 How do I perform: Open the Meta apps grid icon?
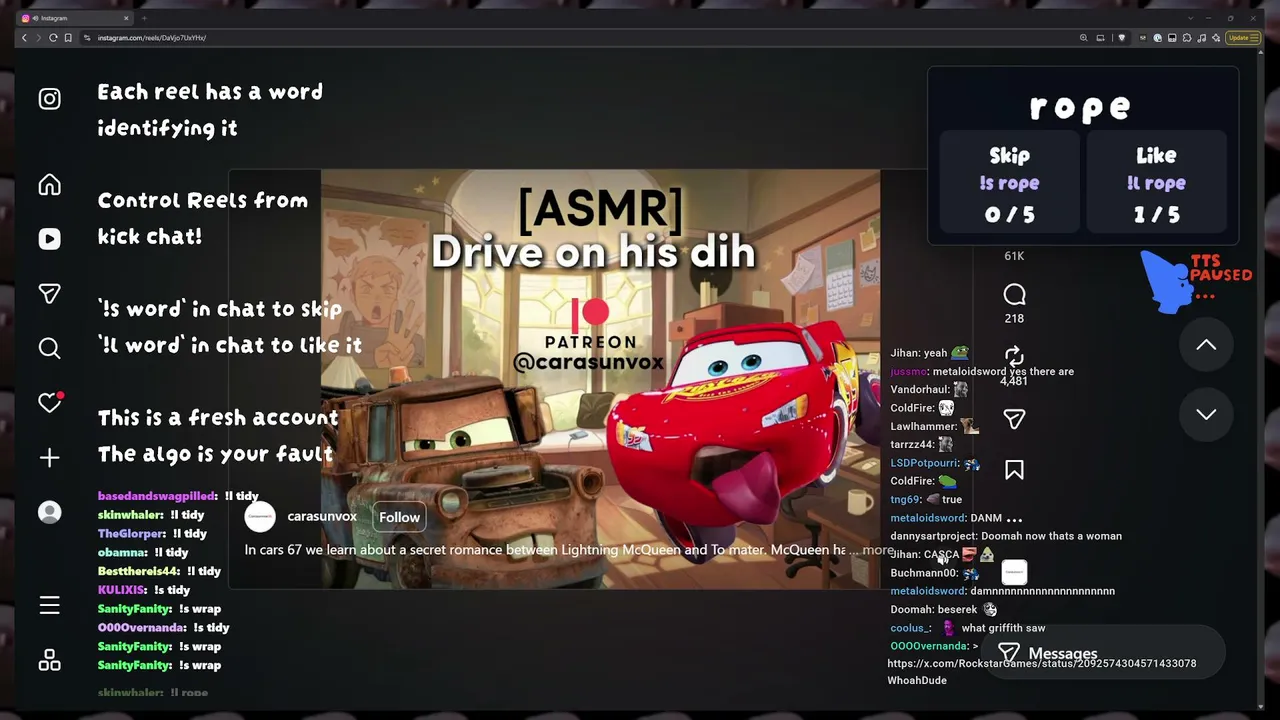(49, 660)
